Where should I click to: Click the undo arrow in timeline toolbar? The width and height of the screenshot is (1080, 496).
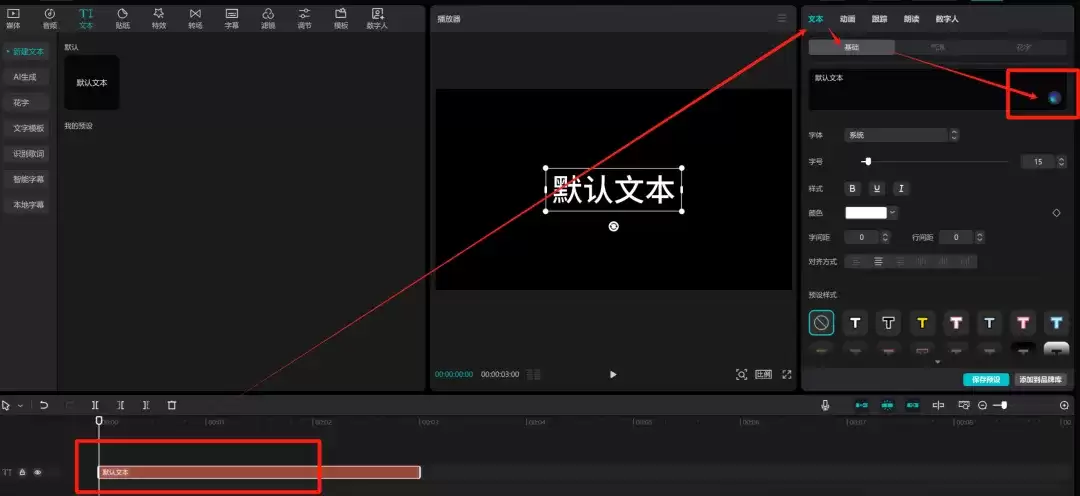[x=44, y=405]
